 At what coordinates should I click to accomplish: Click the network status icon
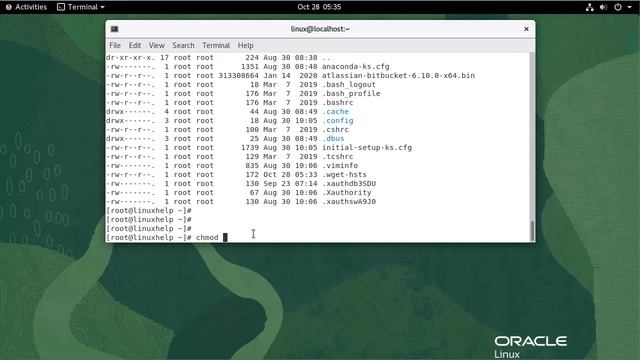589,7
